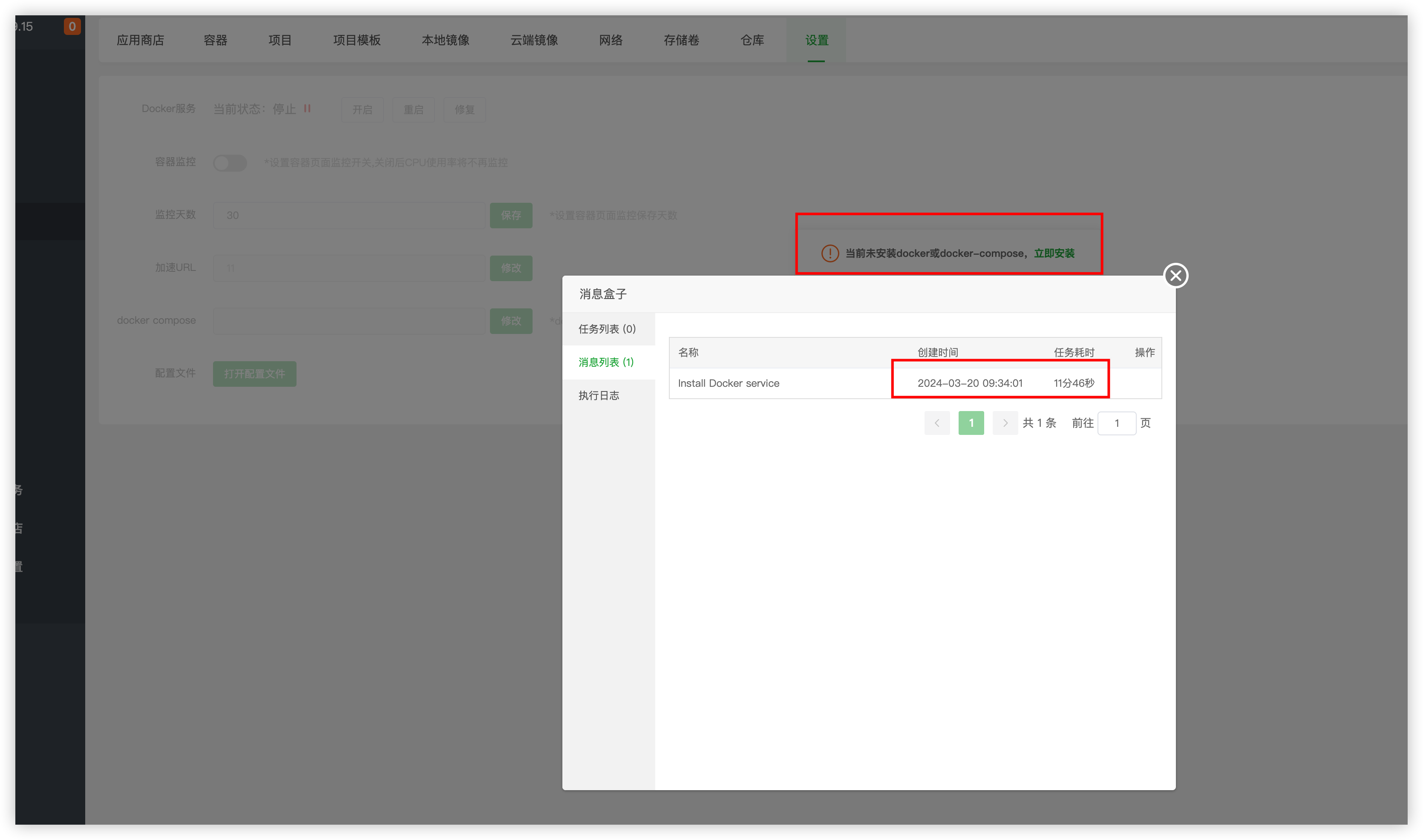1423x840 pixels.
Task: Click 修改 next to docker compose
Action: [x=511, y=321]
